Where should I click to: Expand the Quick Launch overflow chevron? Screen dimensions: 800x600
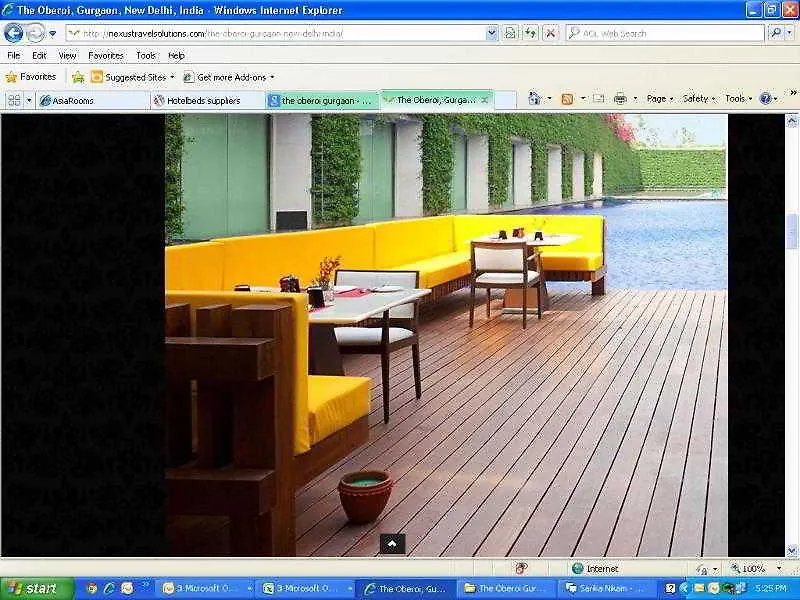tap(145, 585)
